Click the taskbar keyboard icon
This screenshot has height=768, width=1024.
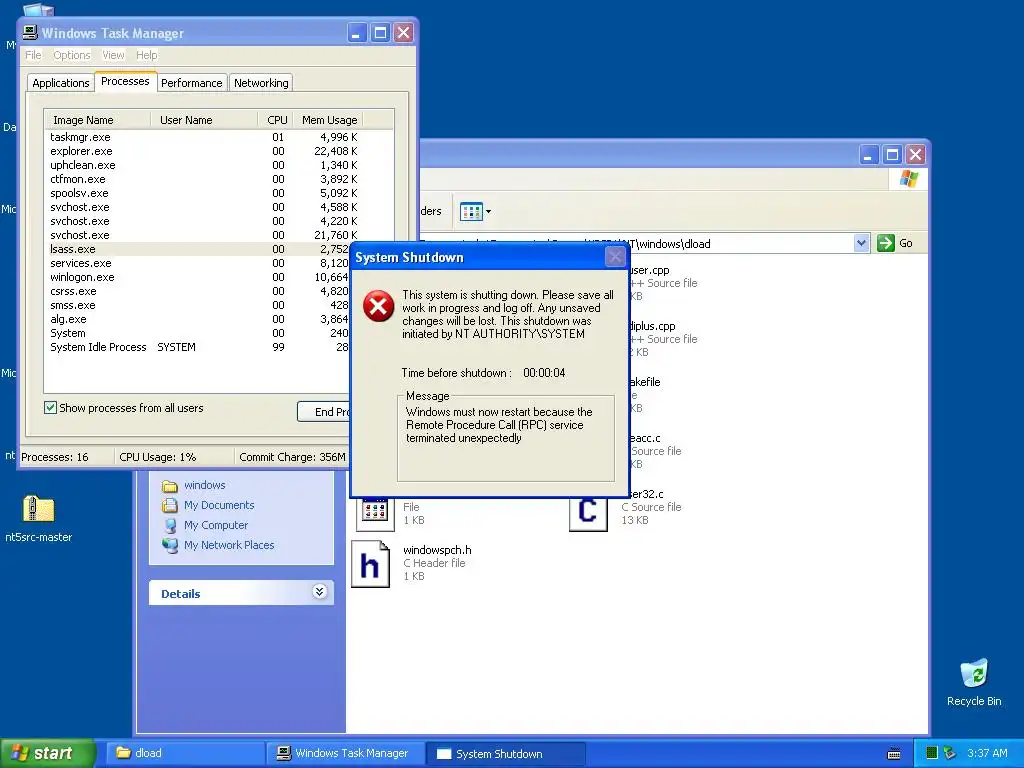pyautogui.click(x=894, y=754)
